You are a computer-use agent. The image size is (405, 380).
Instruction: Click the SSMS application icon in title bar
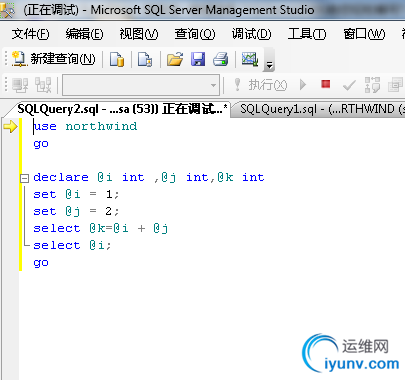(7, 9)
